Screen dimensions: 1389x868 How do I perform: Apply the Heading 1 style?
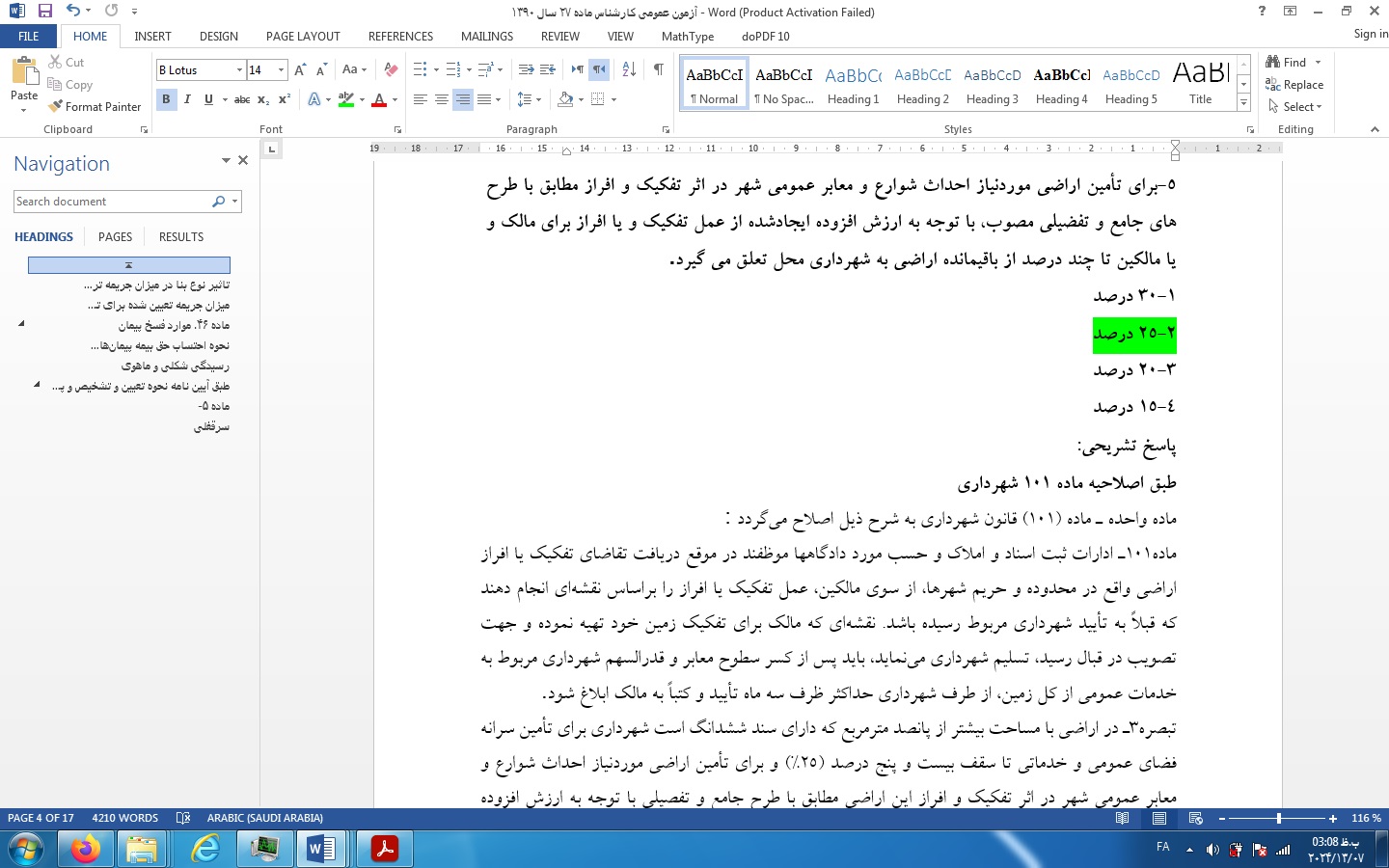[853, 85]
